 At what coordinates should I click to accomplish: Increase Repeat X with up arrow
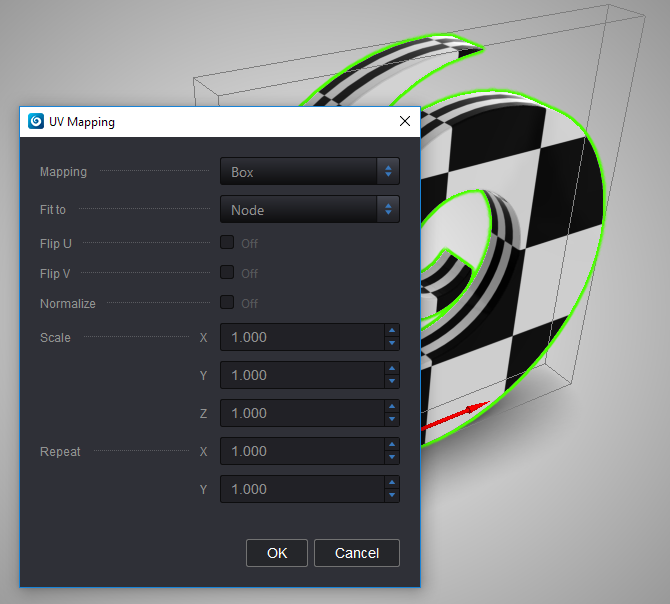[392, 445]
